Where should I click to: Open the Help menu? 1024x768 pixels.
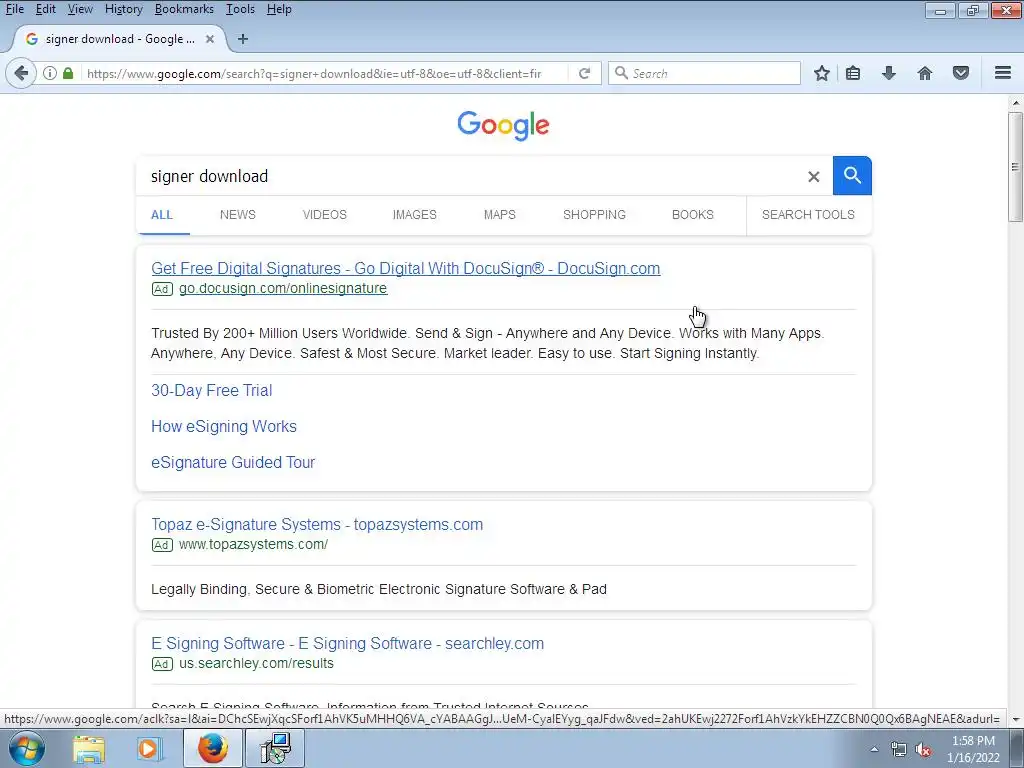click(x=279, y=9)
